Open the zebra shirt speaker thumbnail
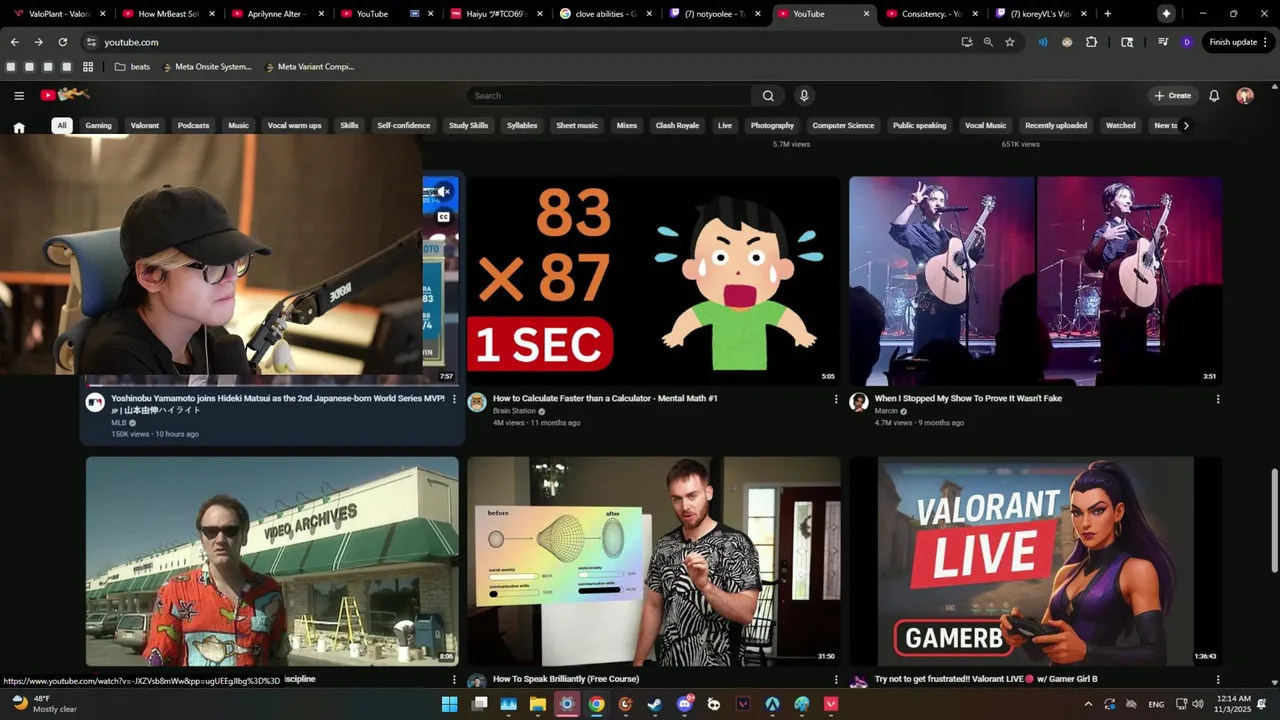This screenshot has width=1280, height=720. tap(654, 562)
